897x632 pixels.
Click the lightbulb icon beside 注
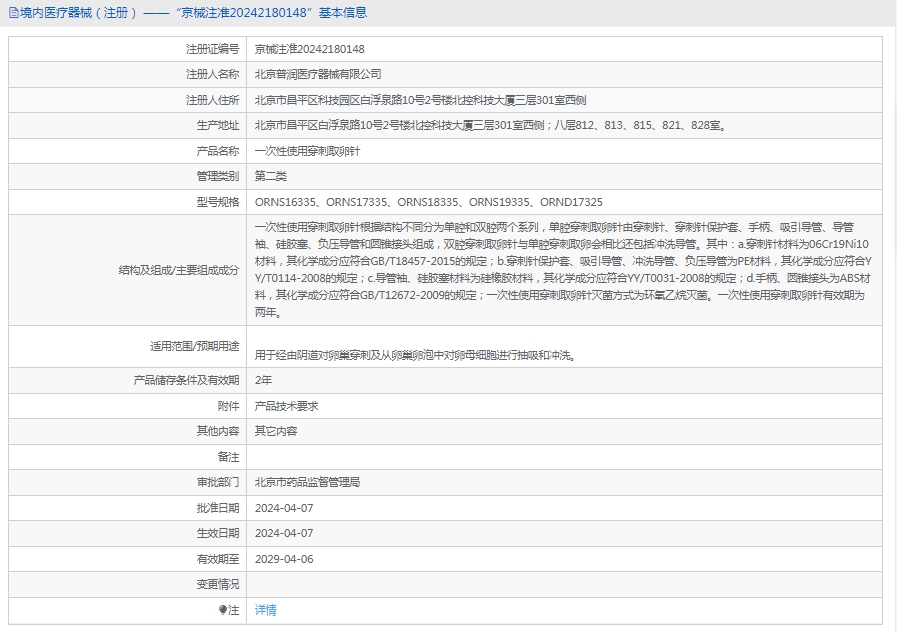pos(223,610)
